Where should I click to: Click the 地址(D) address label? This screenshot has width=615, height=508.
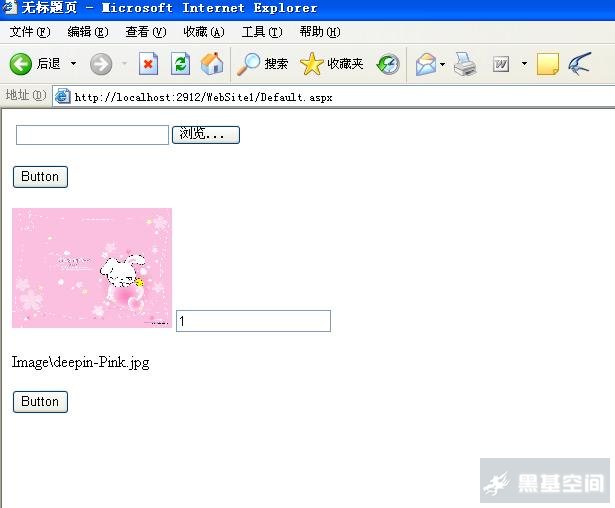click(26, 95)
